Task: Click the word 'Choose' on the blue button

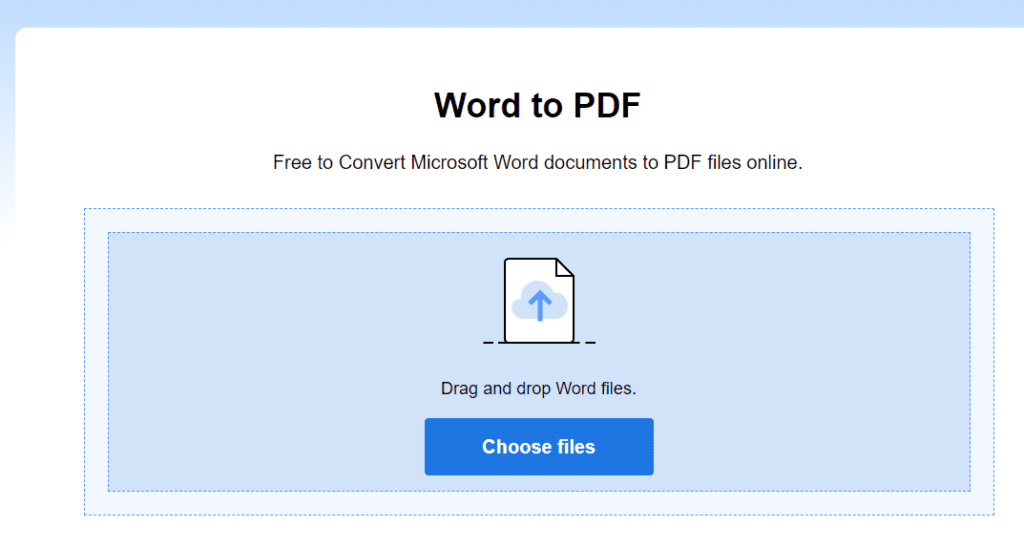Action: 517,447
